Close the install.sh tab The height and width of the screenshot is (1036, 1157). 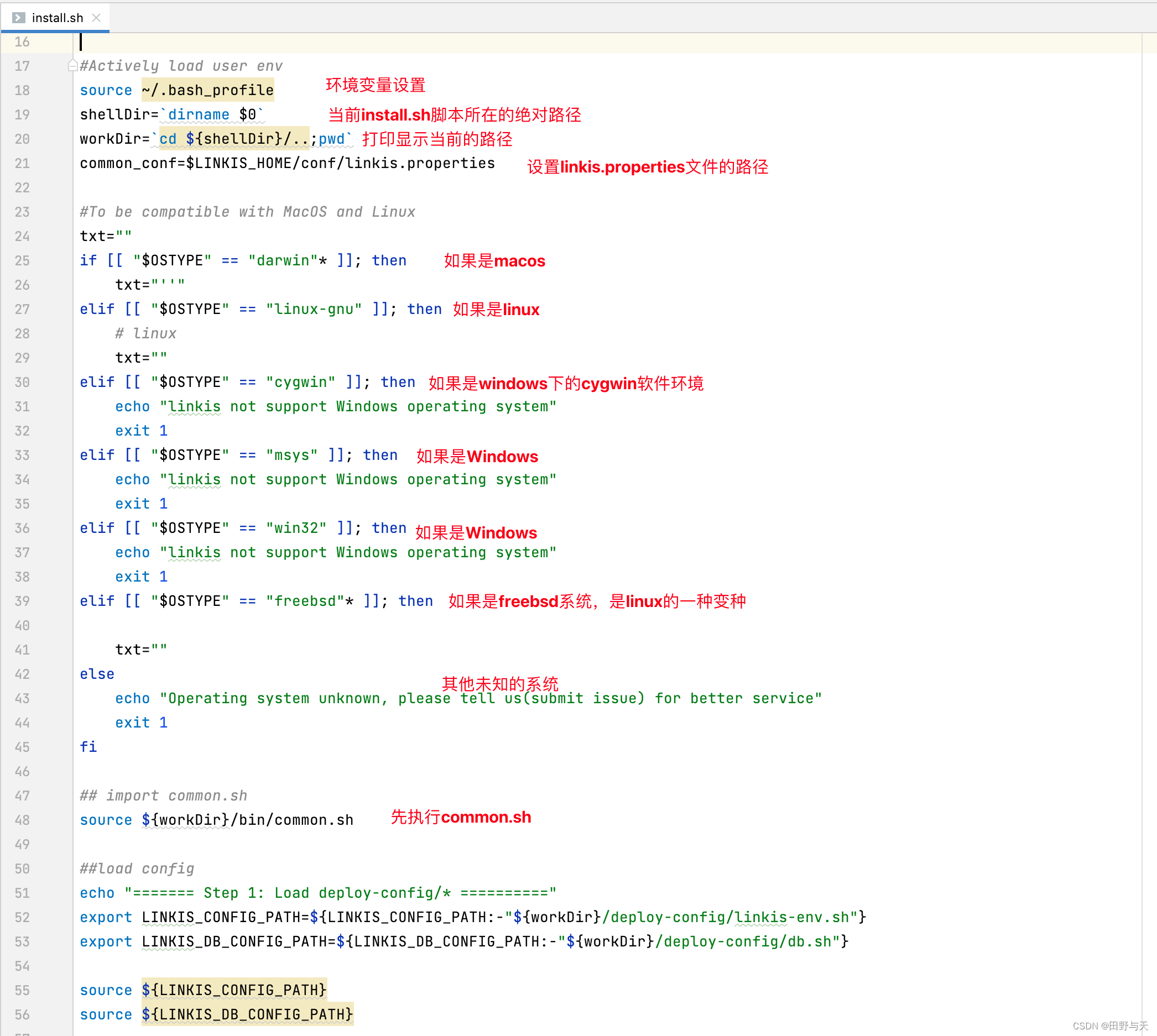click(x=96, y=18)
